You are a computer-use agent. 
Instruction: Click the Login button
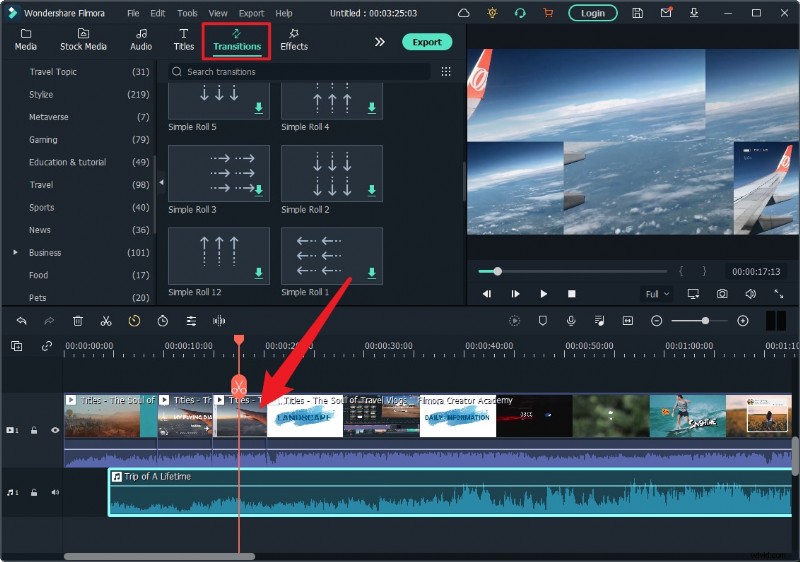[592, 13]
